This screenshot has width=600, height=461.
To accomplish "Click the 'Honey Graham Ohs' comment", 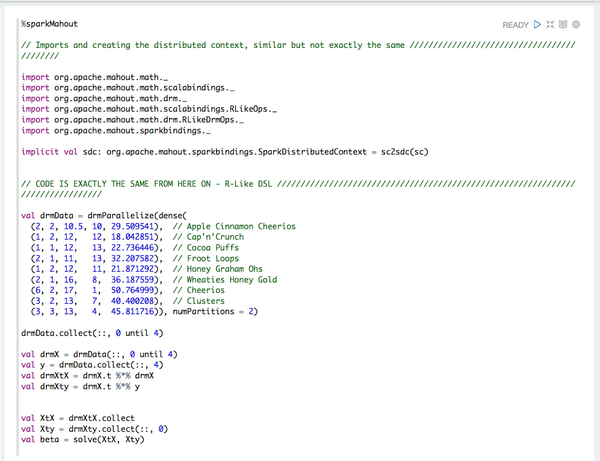I will click(x=218, y=269).
